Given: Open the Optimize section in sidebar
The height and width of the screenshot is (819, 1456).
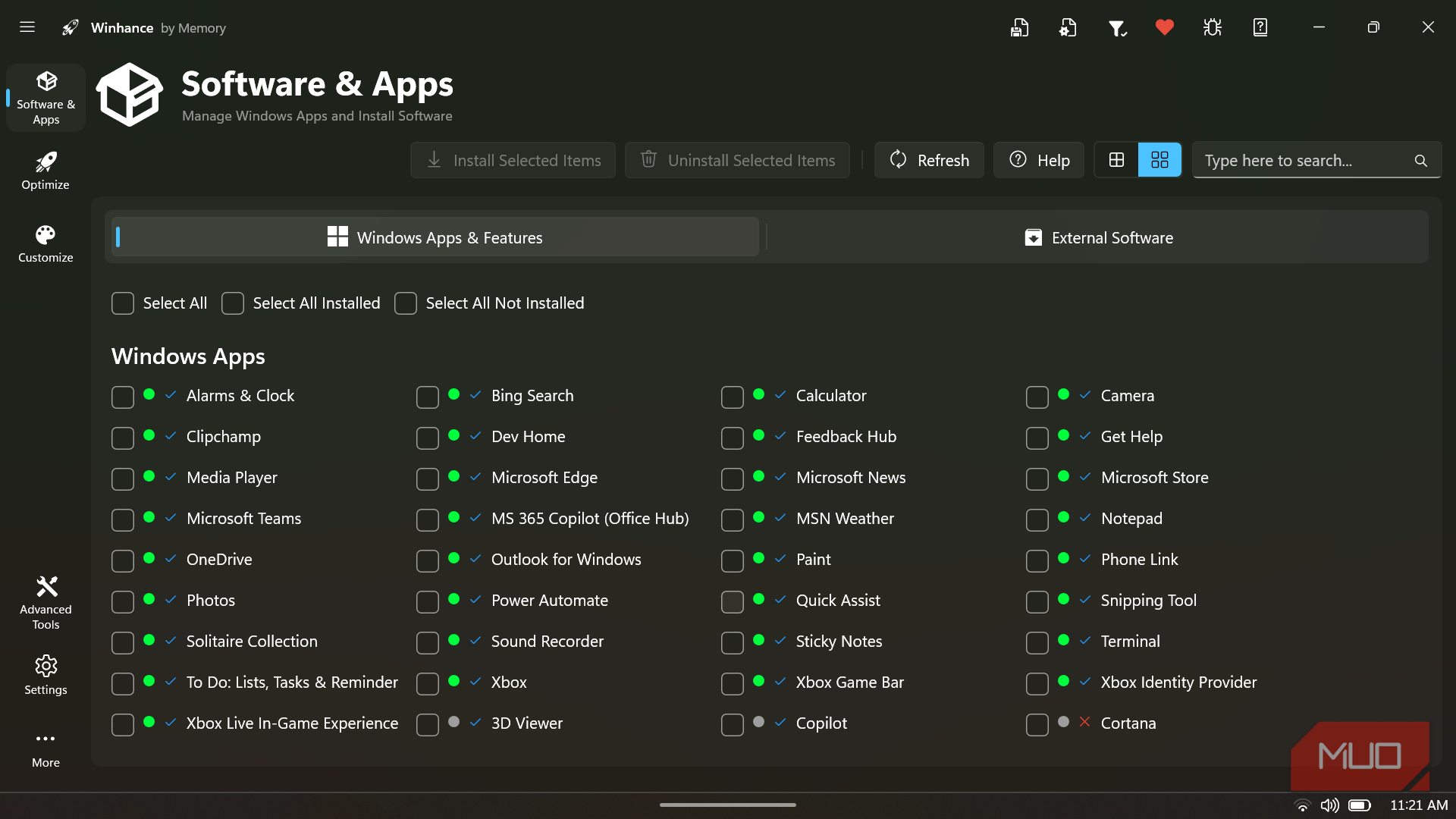Looking at the screenshot, I should 45,171.
